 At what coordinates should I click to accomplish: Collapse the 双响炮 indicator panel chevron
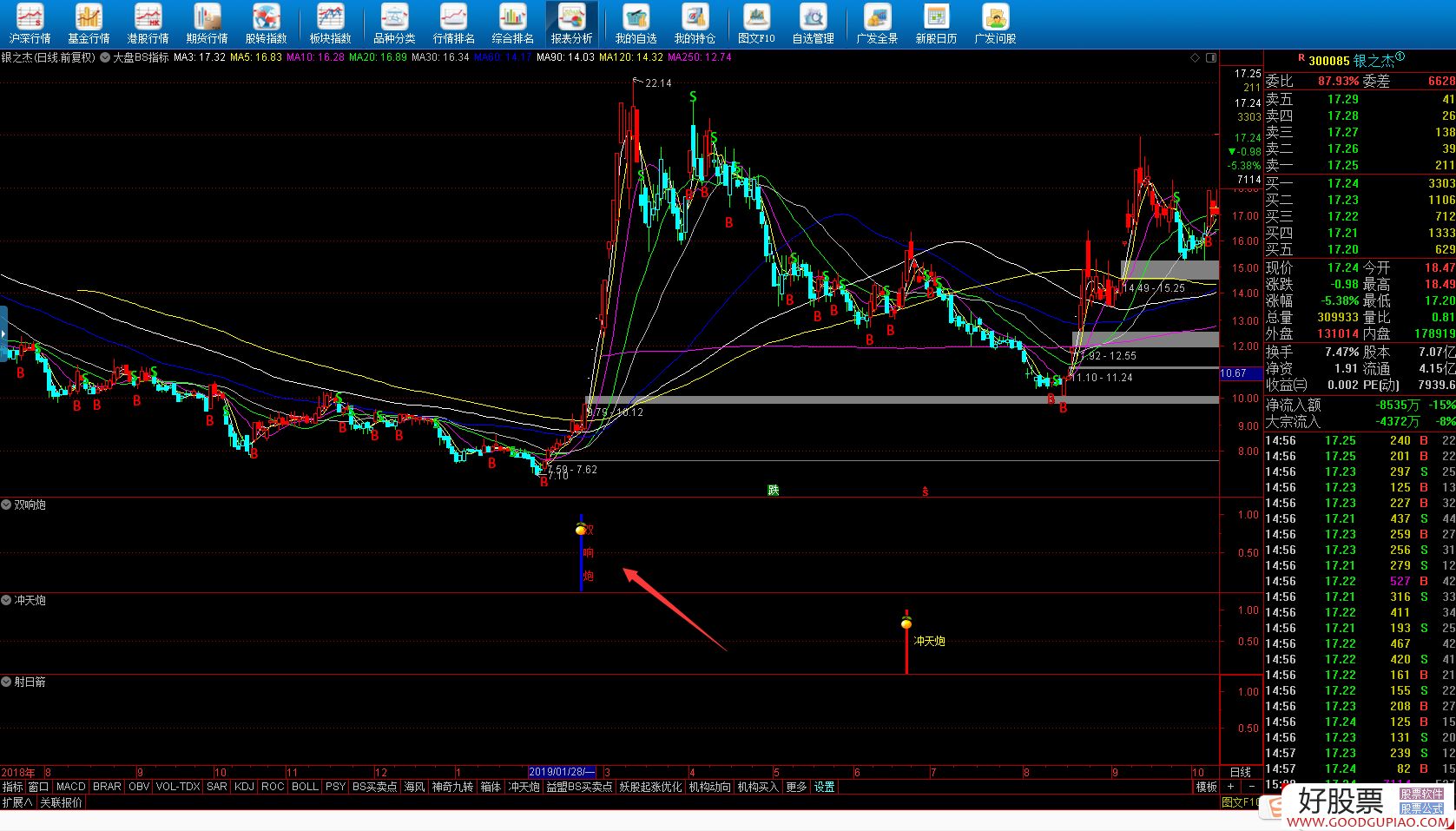coord(7,505)
